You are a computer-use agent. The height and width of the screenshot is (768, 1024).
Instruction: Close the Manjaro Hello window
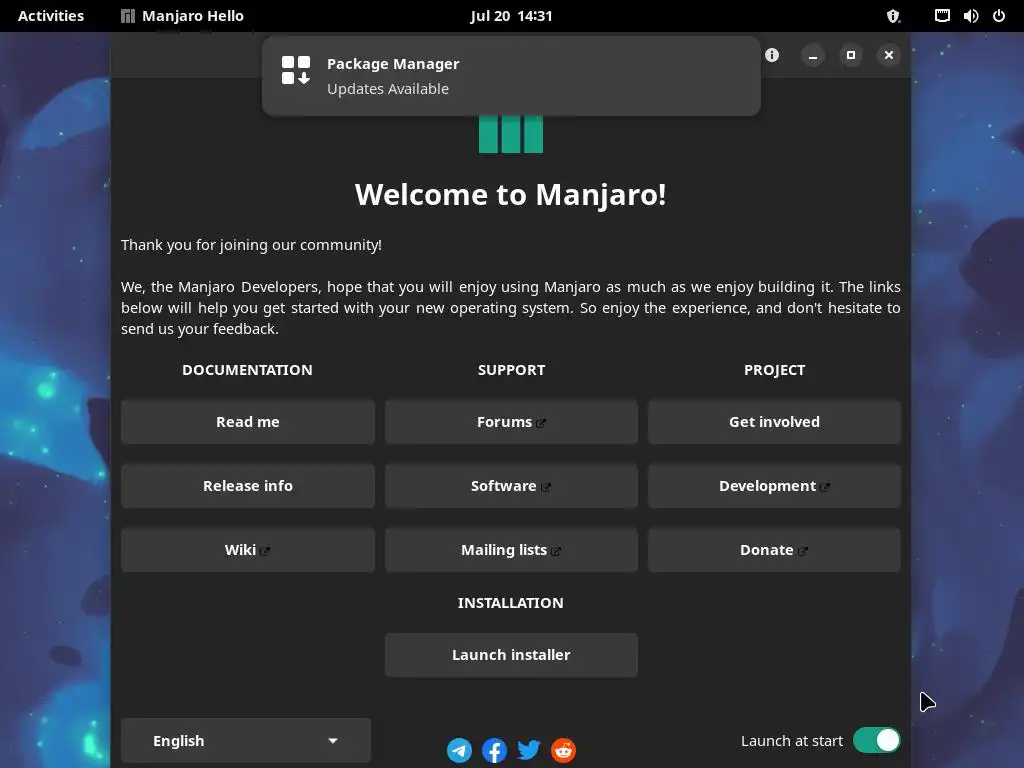point(889,56)
